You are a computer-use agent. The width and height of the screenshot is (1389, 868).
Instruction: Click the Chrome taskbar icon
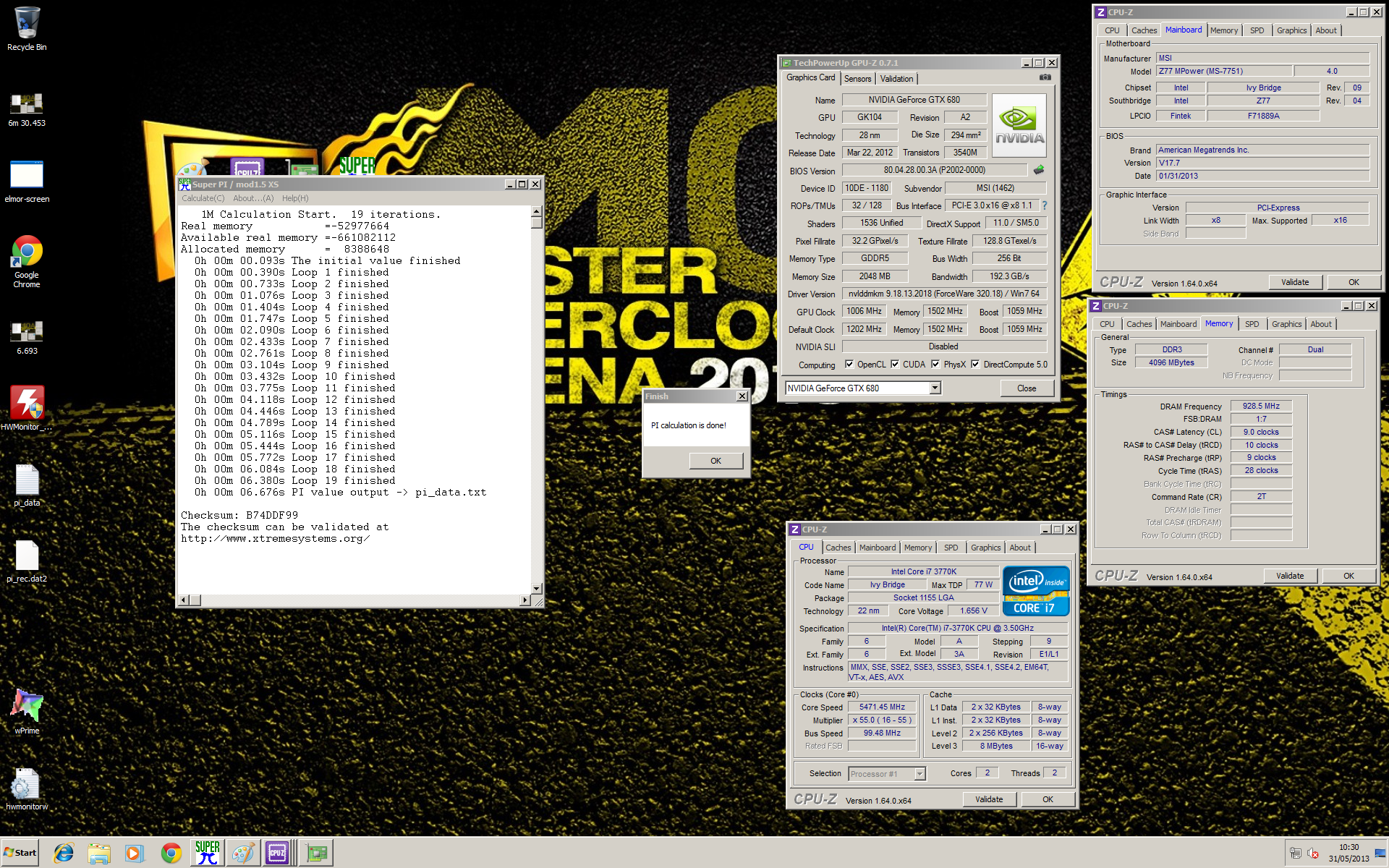coord(171,853)
